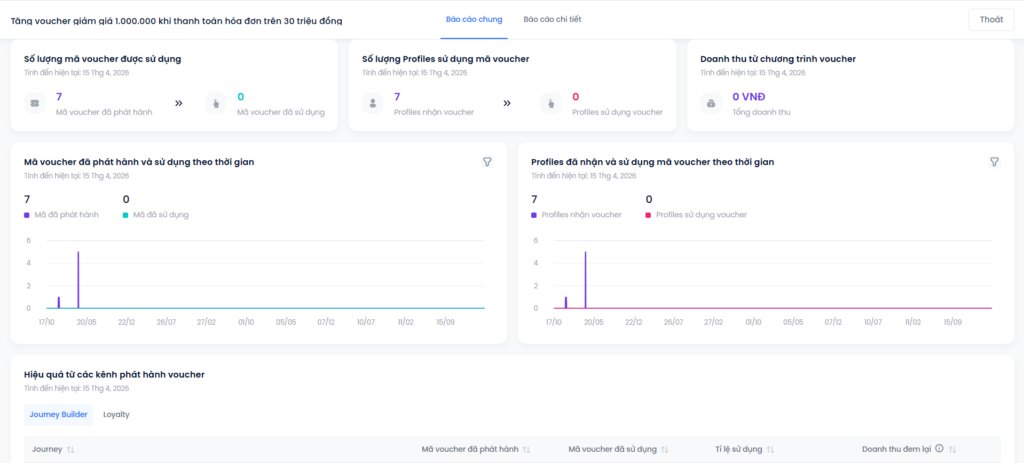
Task: Click info icon beside Doanh thu đem lại
Action: tap(939, 449)
